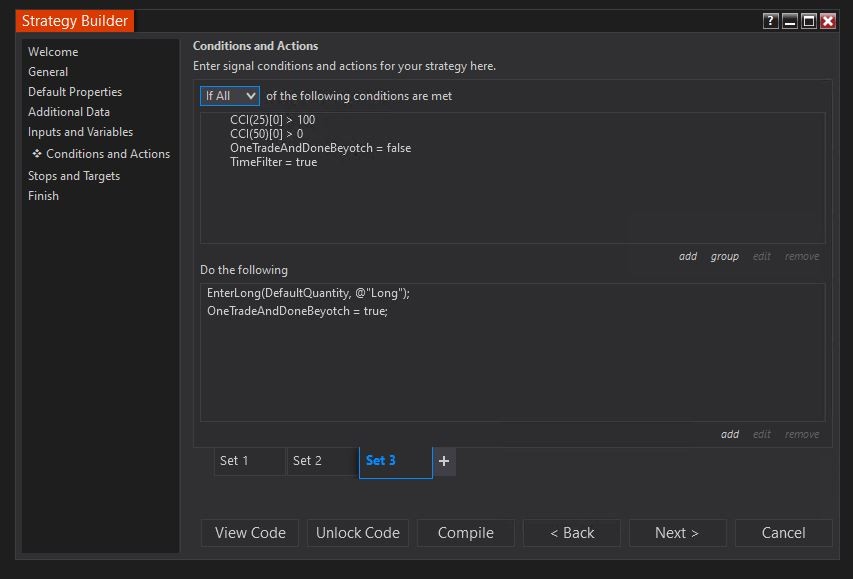The height and width of the screenshot is (579, 853).
Task: Go to Stops and Targets page
Action: [x=74, y=176]
